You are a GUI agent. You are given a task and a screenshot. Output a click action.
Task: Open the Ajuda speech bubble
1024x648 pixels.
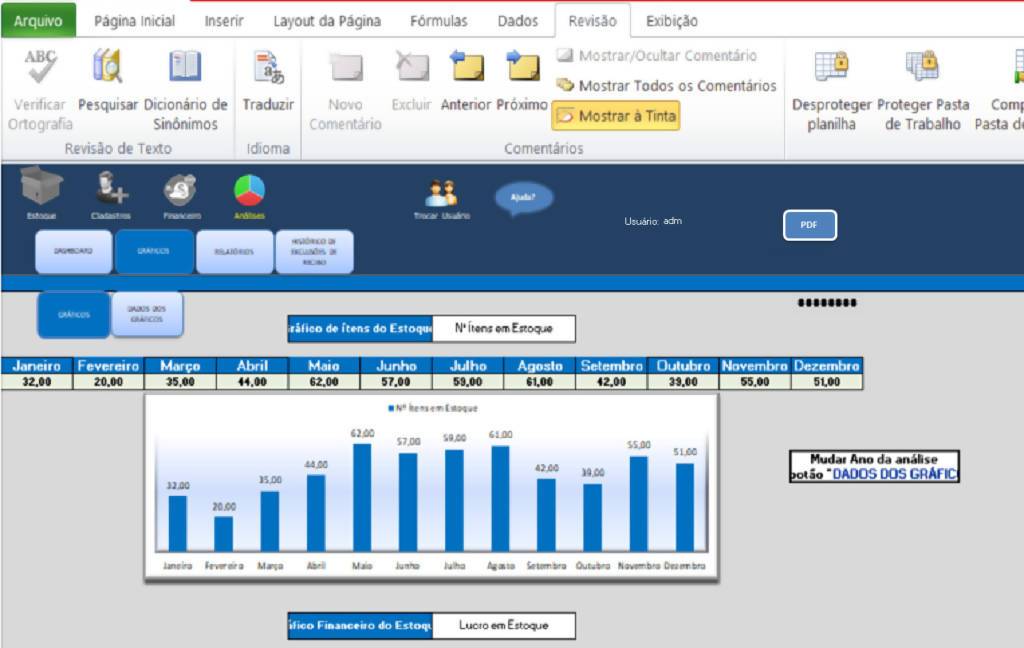(523, 197)
